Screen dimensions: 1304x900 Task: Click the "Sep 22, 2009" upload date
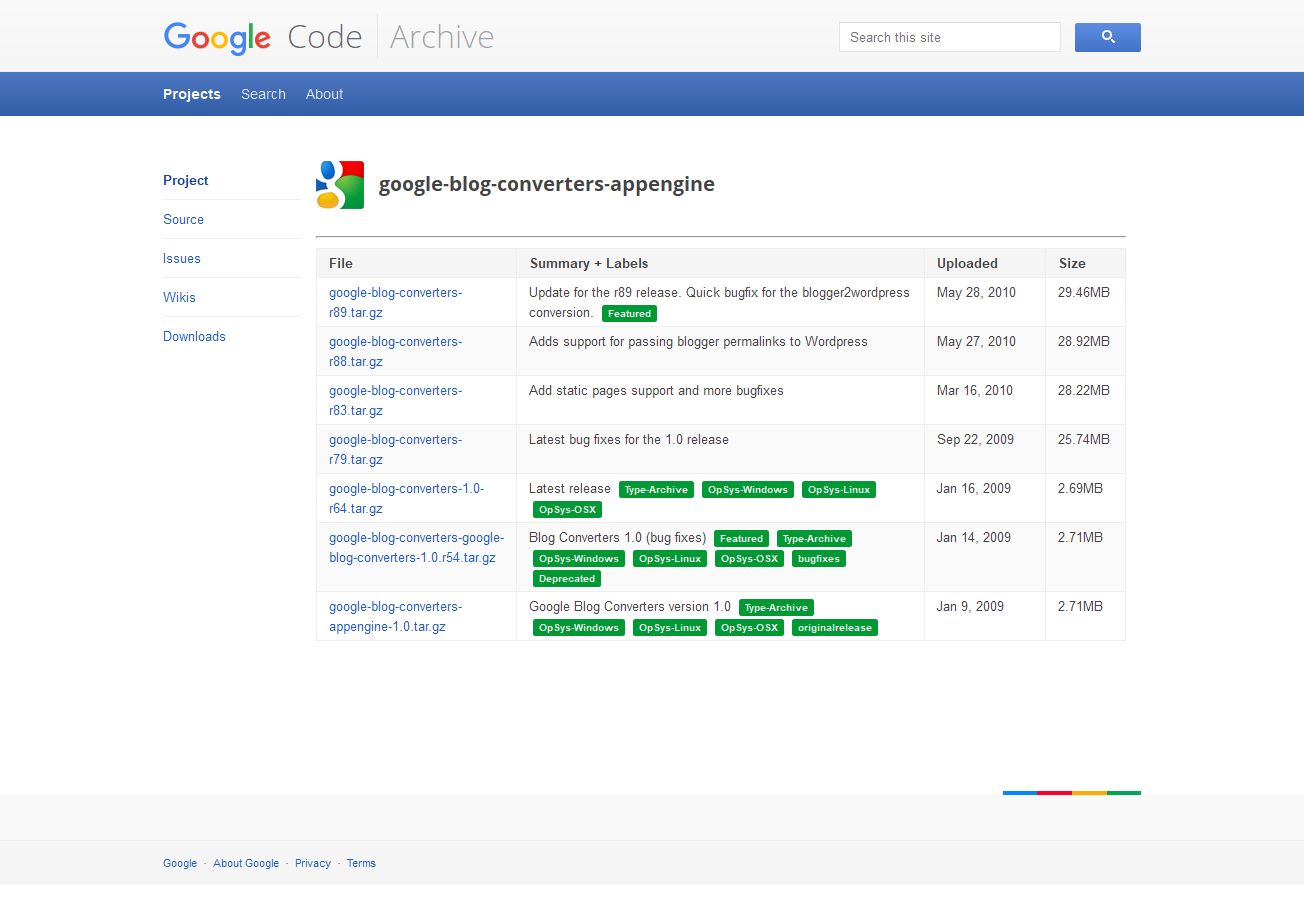click(976, 439)
